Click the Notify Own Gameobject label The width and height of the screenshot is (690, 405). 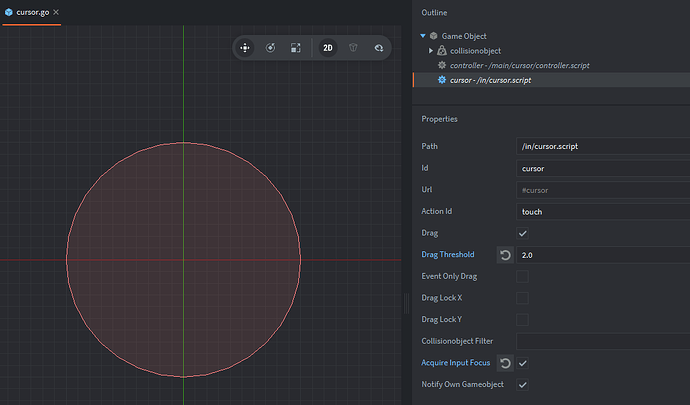pyautogui.click(x=462, y=384)
